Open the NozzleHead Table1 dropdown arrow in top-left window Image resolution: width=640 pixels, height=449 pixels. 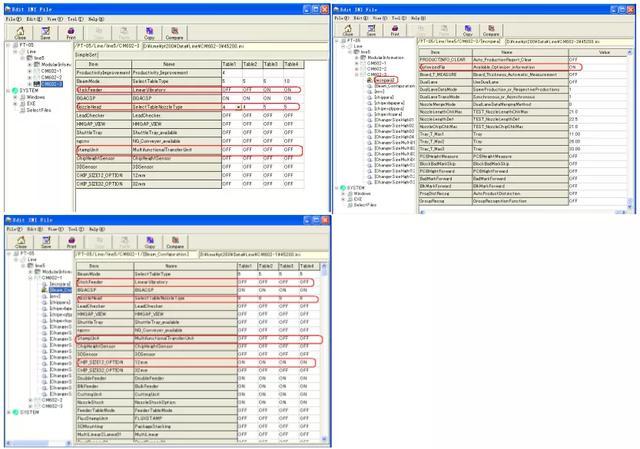(x=238, y=107)
